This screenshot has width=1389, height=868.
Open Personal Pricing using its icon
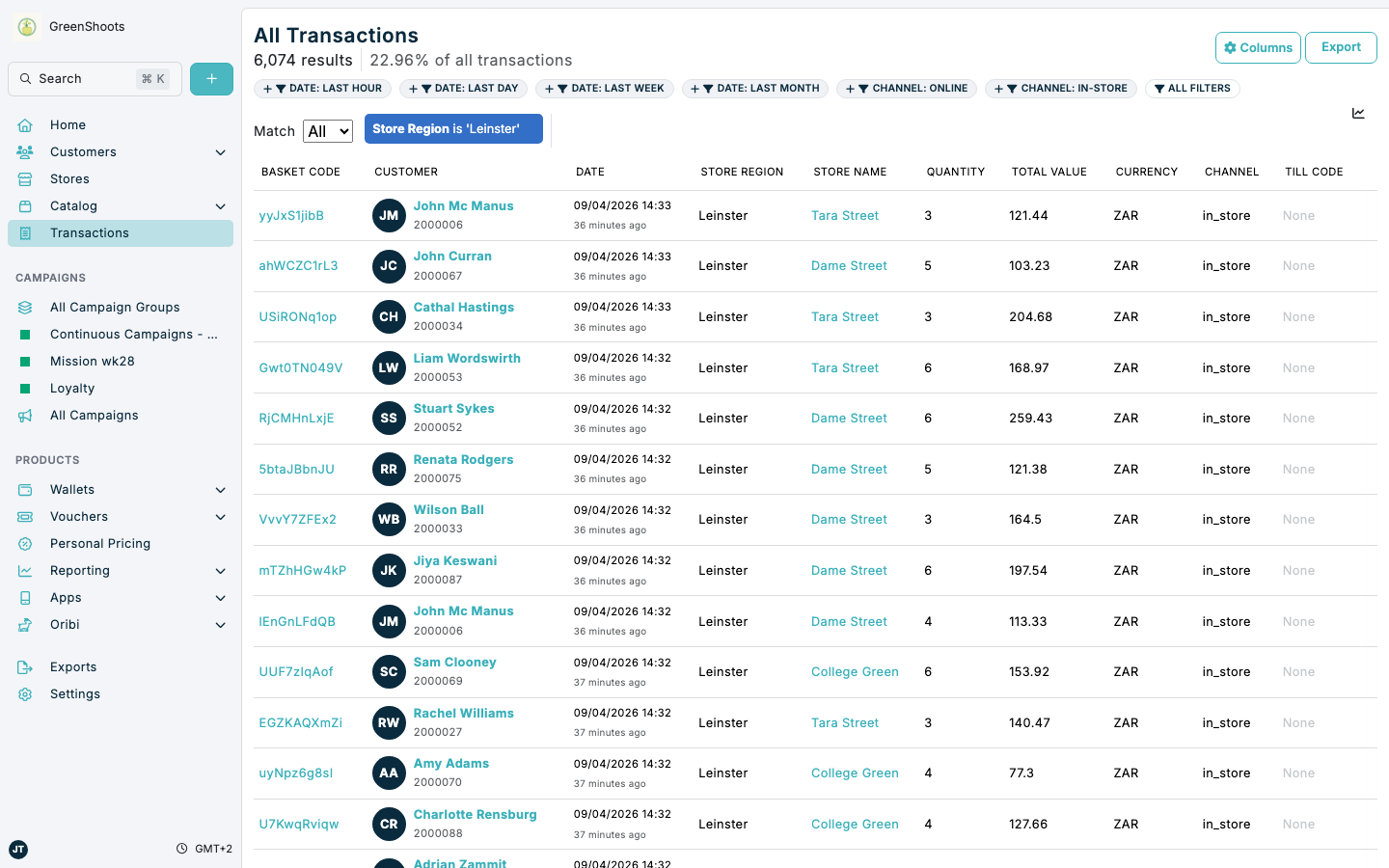(x=26, y=543)
